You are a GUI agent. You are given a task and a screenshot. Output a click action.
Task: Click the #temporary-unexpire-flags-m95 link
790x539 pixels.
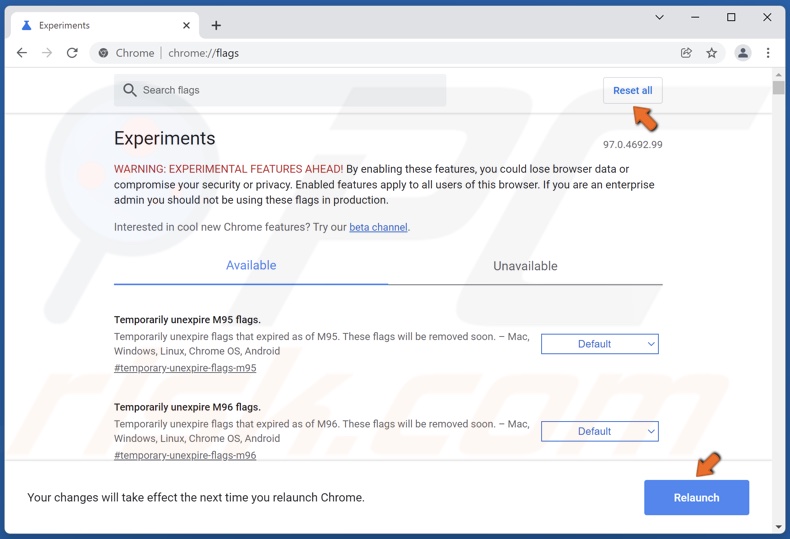(185, 368)
